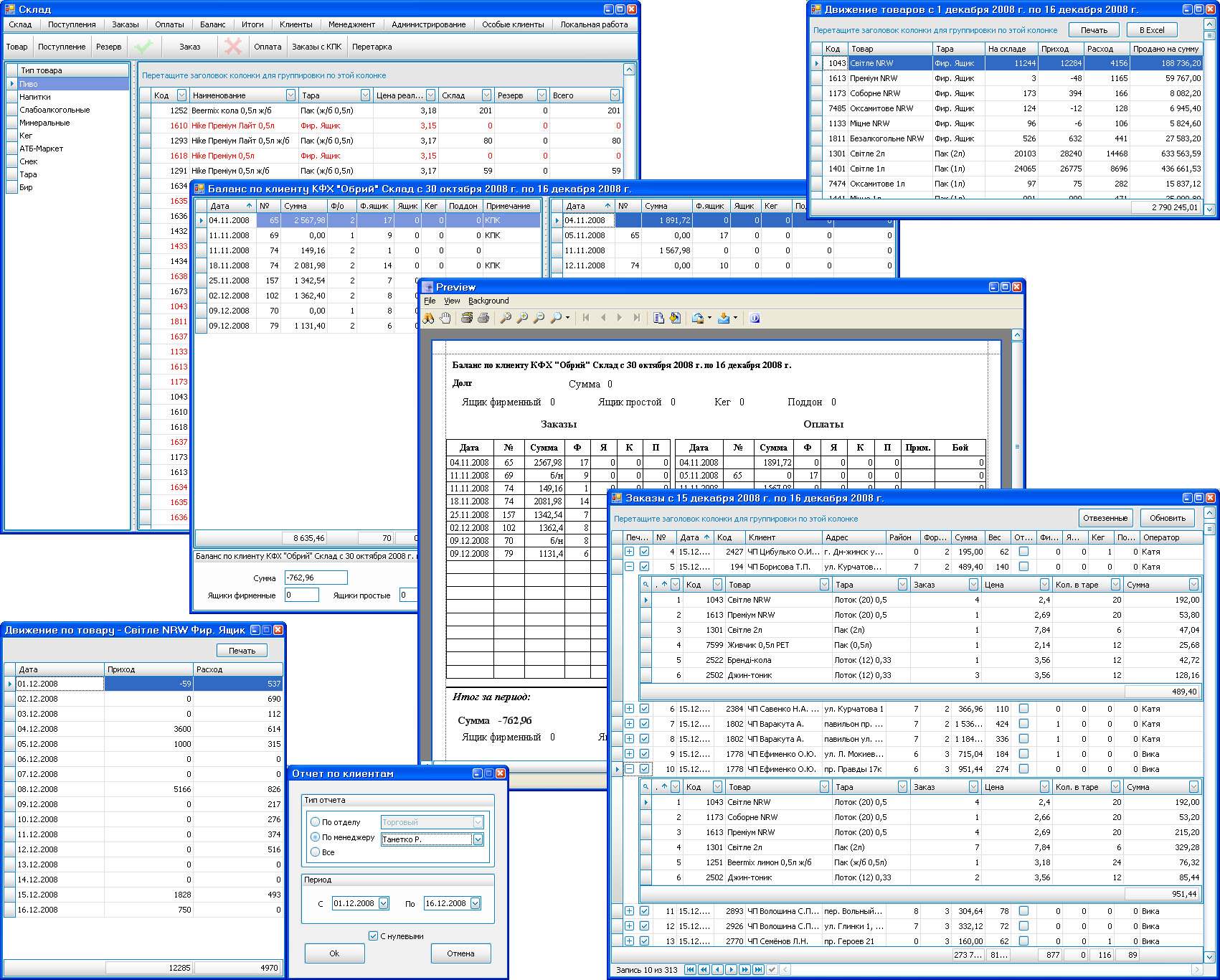Jump to last record in orders navigator
1220x980 pixels.
(758, 969)
